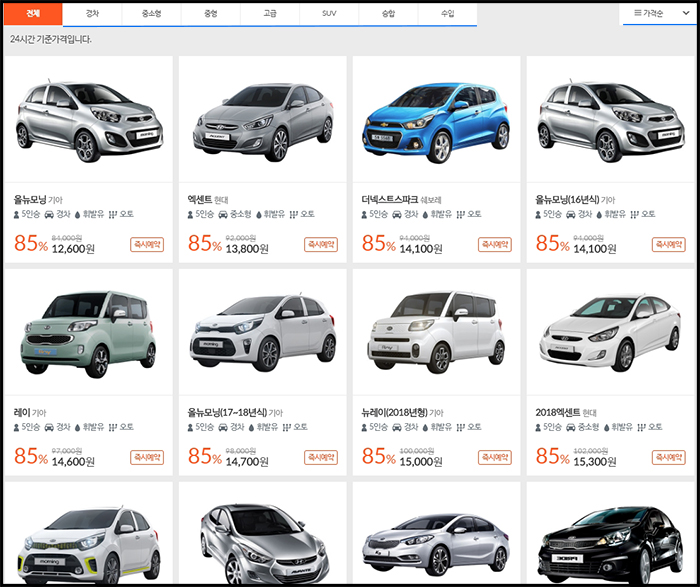Click the person icon on 레이 card
This screenshot has width=700, height=587.
click(x=17, y=428)
